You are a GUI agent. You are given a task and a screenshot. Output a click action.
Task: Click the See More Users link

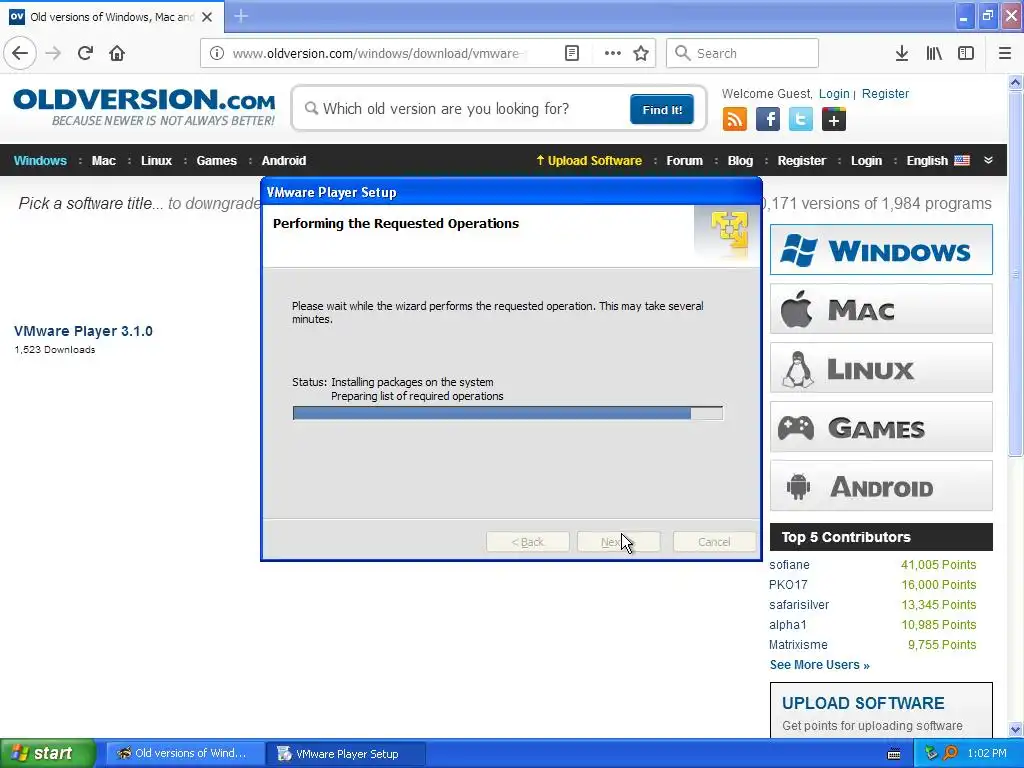[x=820, y=665]
